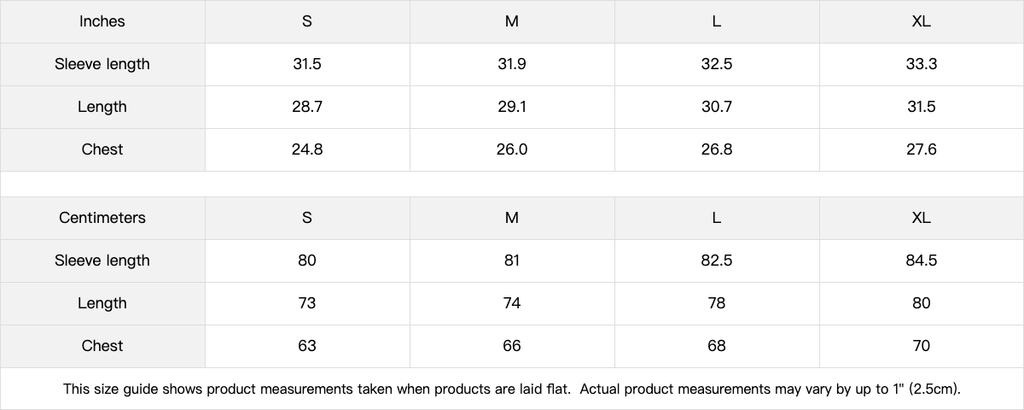Click the size guide disclaimer text
The width and height of the screenshot is (1024, 410).
(512, 388)
